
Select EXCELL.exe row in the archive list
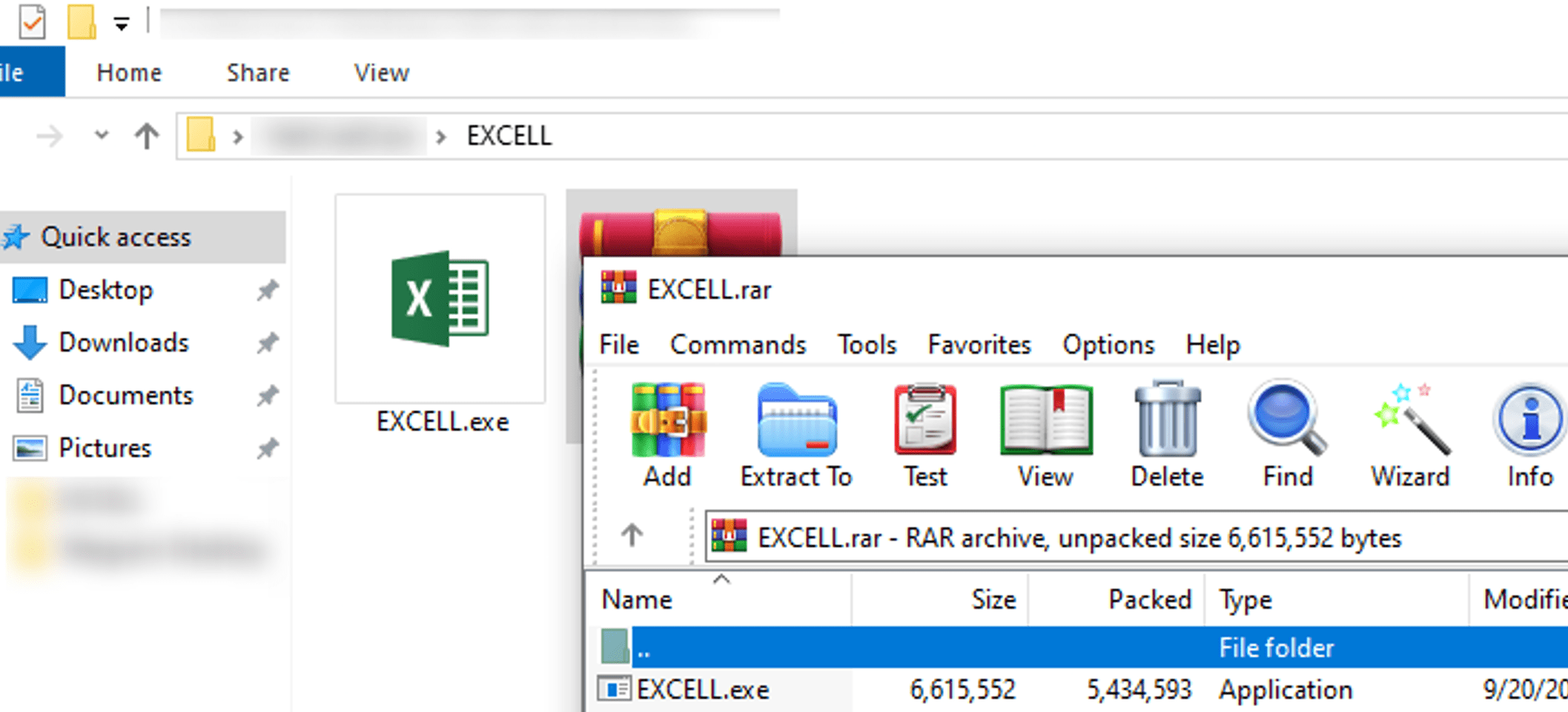point(703,689)
